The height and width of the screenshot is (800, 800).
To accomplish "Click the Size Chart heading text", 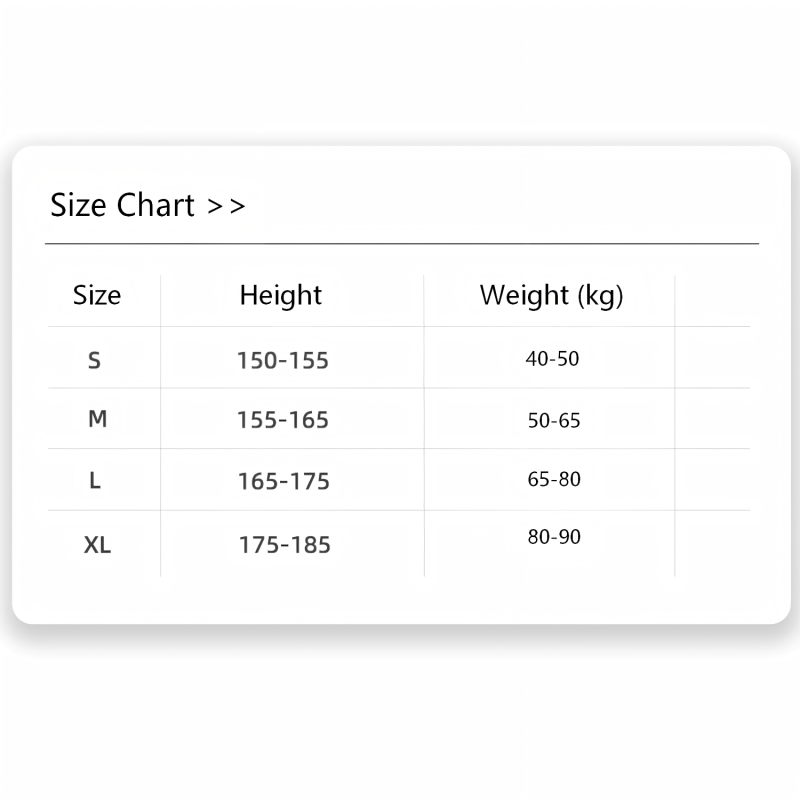I will [122, 205].
